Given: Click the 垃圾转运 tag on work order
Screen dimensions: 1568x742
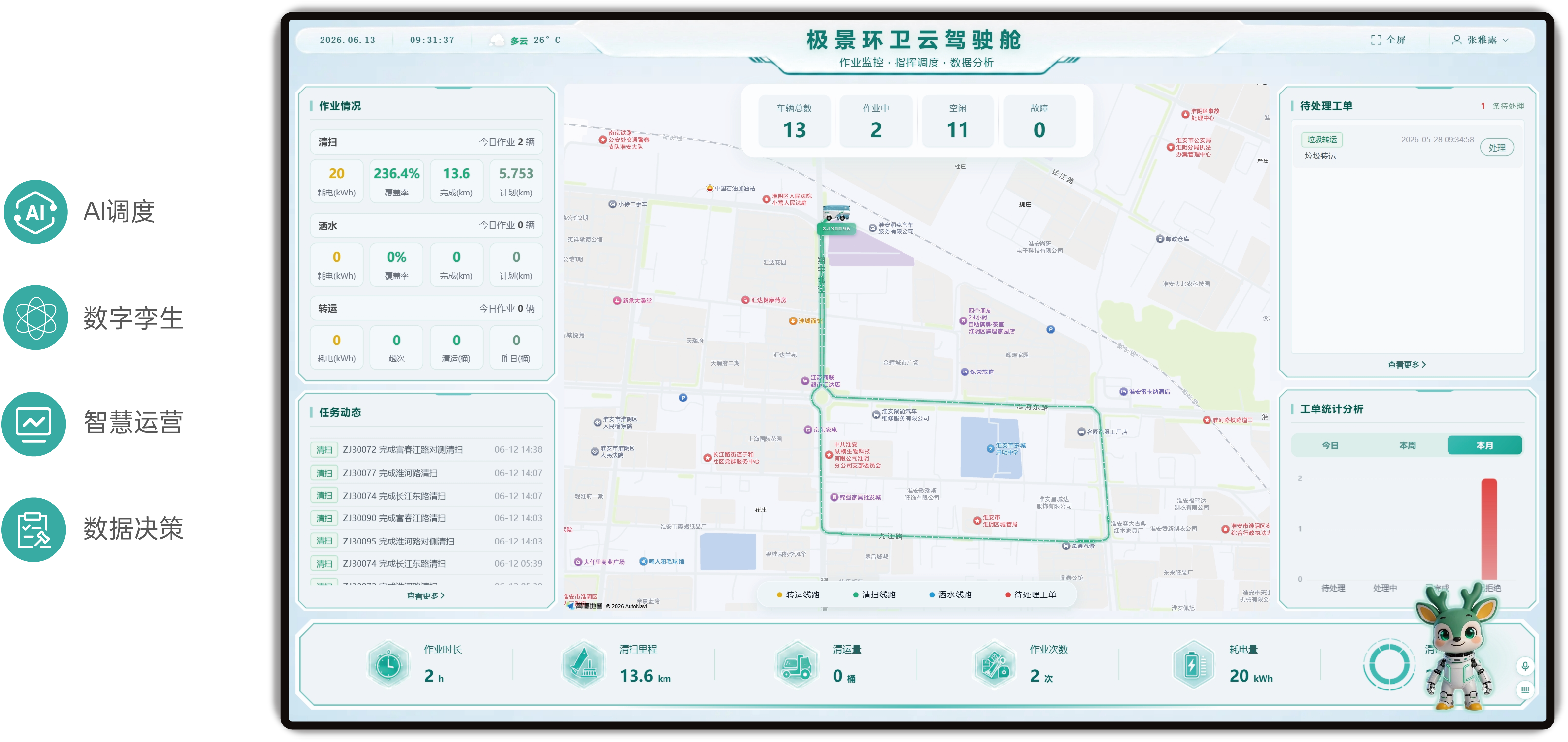Looking at the screenshot, I should coord(1321,139).
